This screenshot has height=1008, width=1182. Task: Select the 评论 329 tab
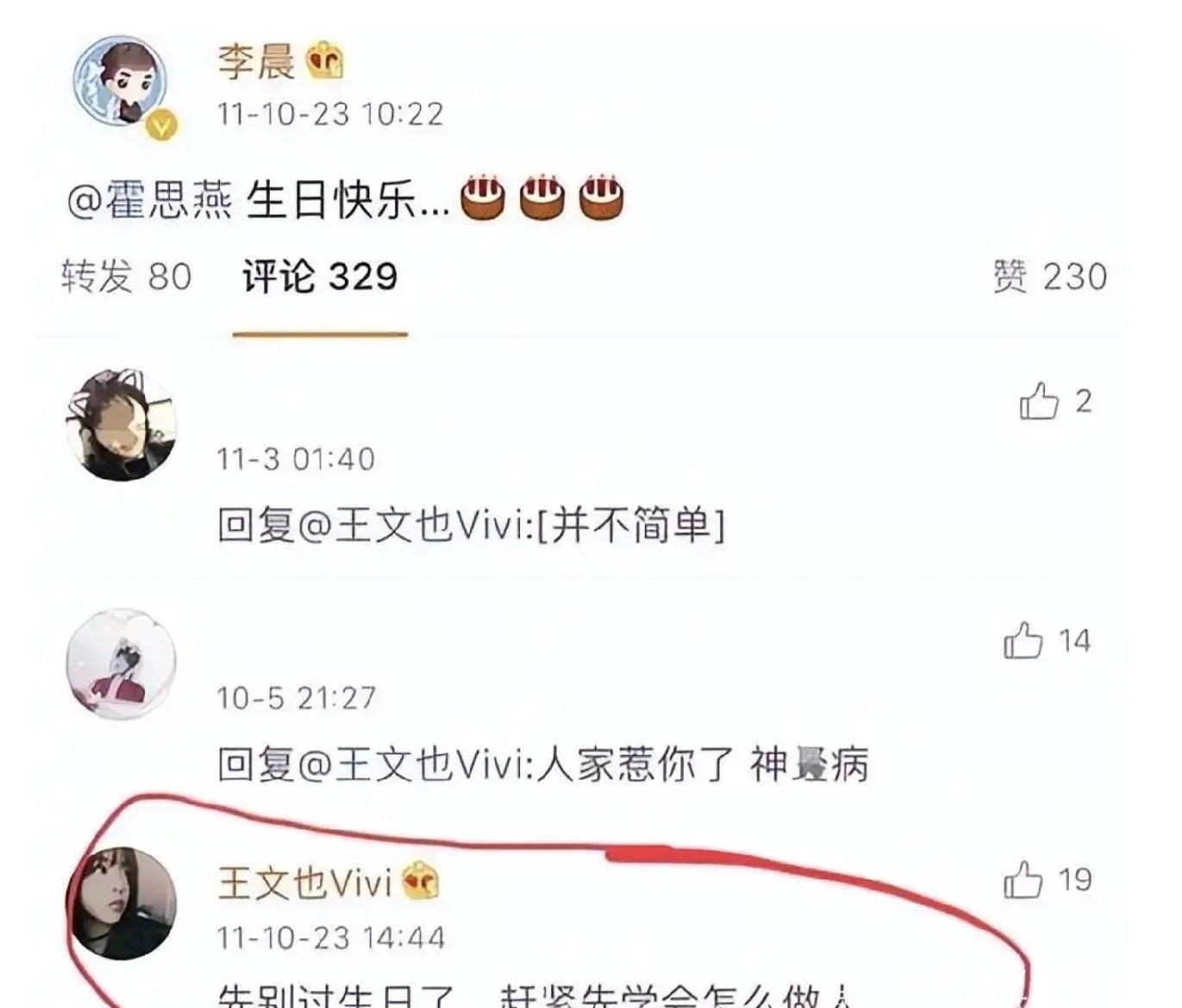click(320, 277)
